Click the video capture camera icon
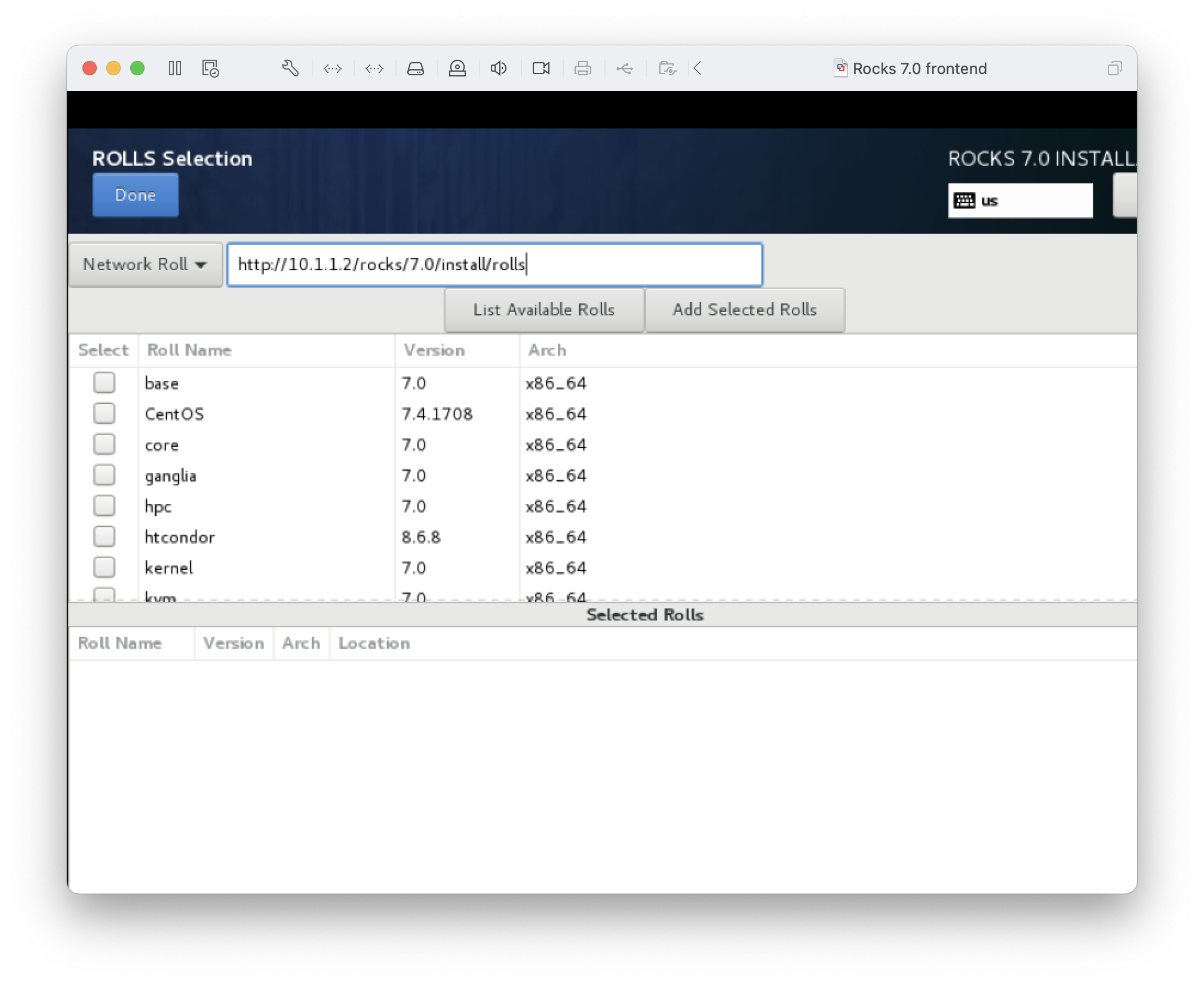The width and height of the screenshot is (1204, 982). (541, 69)
